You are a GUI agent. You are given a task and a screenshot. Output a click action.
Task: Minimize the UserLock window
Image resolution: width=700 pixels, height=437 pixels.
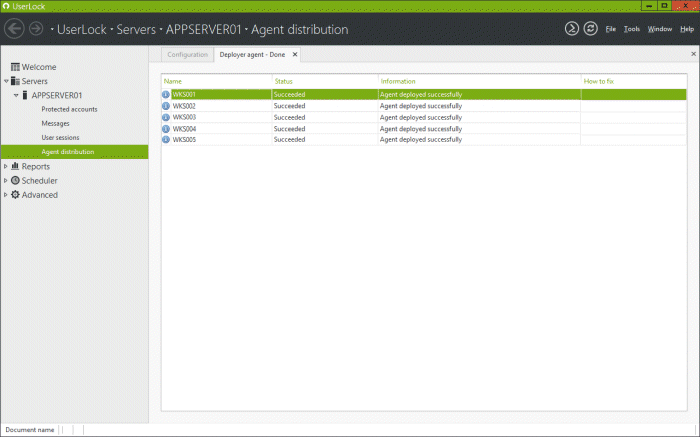tap(649, 6)
